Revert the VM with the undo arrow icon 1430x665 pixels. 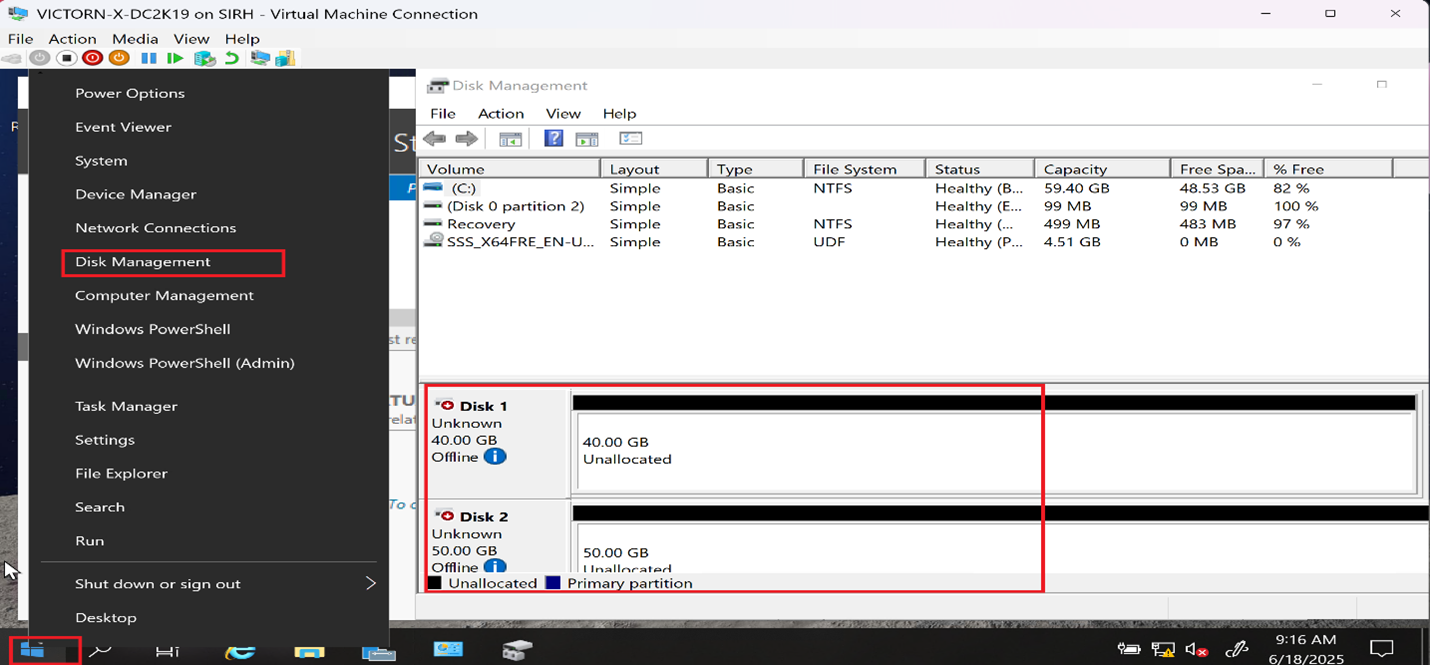pyautogui.click(x=231, y=57)
